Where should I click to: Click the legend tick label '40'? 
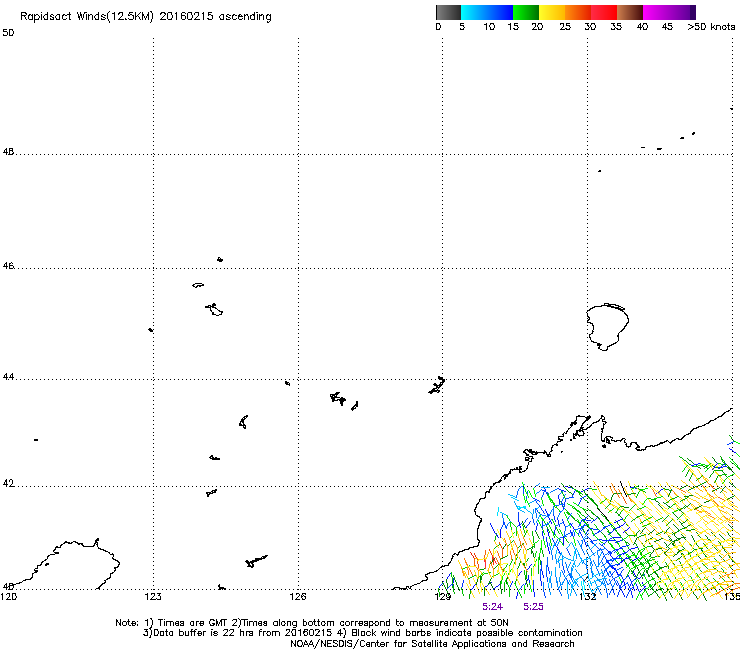[642, 27]
